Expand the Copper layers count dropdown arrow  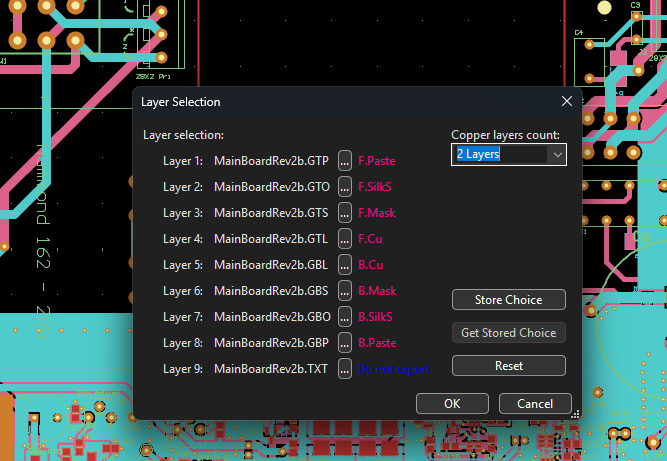[557, 154]
